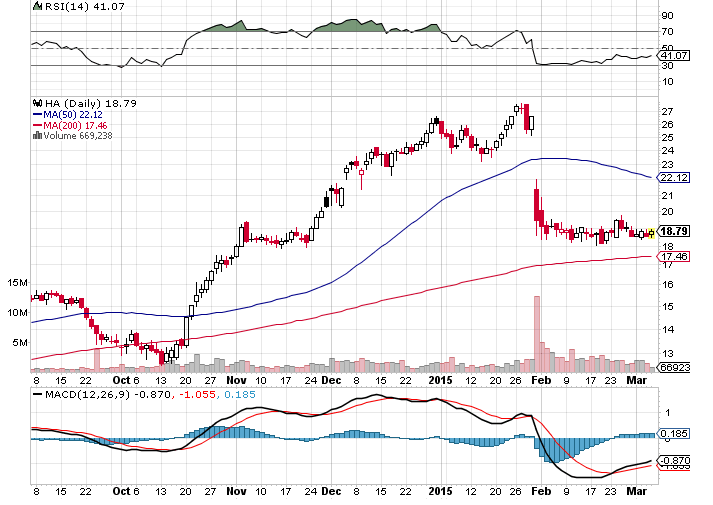Click the red -1.055 MACD signal value
The image size is (713, 505).
[x=197, y=394]
